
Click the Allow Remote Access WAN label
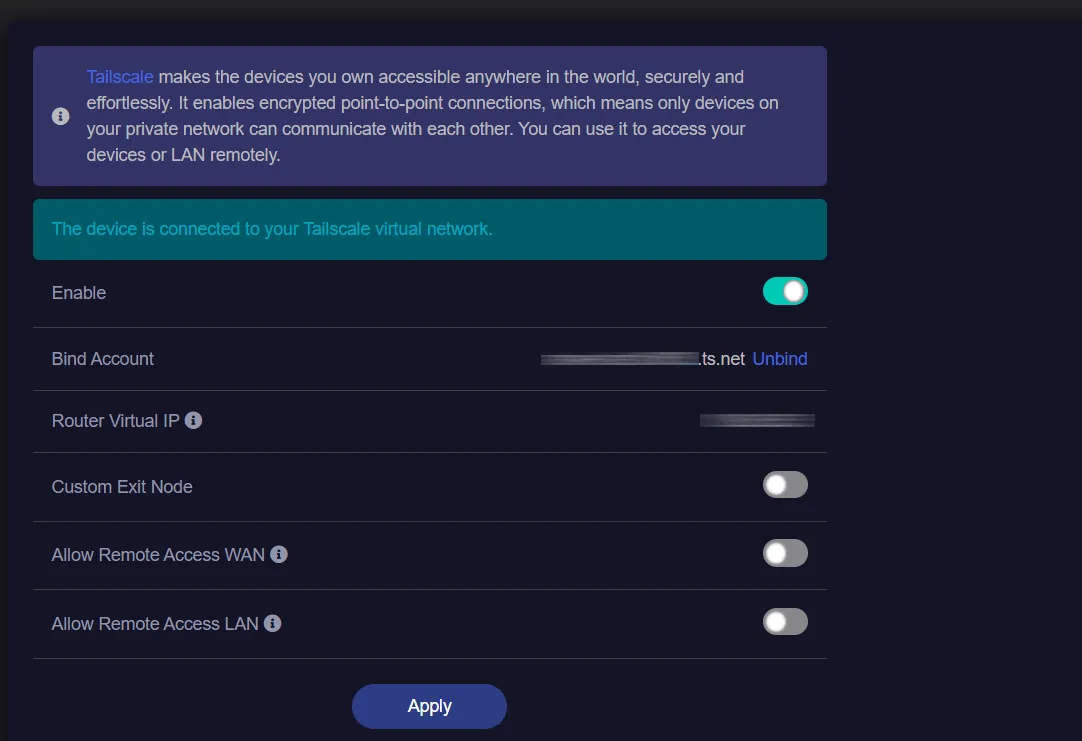pos(158,555)
